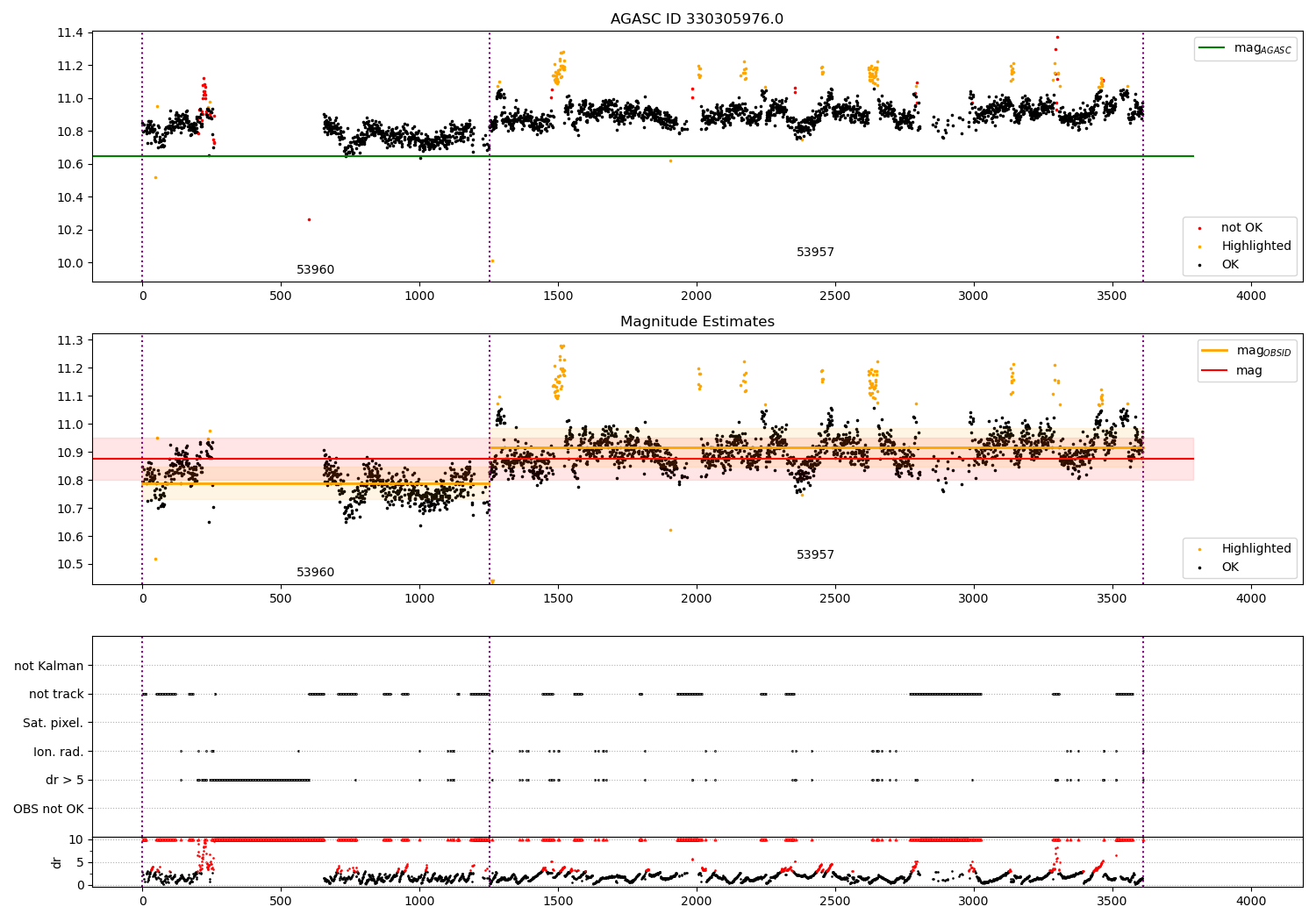Screen dimensions: 1316x921
Task: Select the orange mag OBSID legend entry
Action: pyautogui.click(x=1246, y=351)
